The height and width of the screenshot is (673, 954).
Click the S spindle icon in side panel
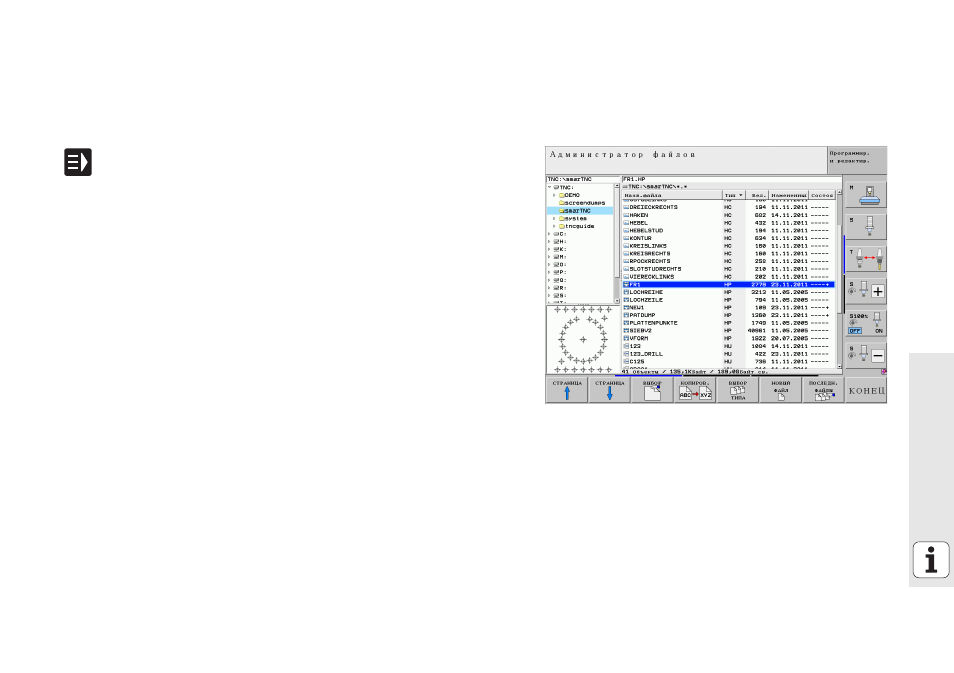coord(866,227)
